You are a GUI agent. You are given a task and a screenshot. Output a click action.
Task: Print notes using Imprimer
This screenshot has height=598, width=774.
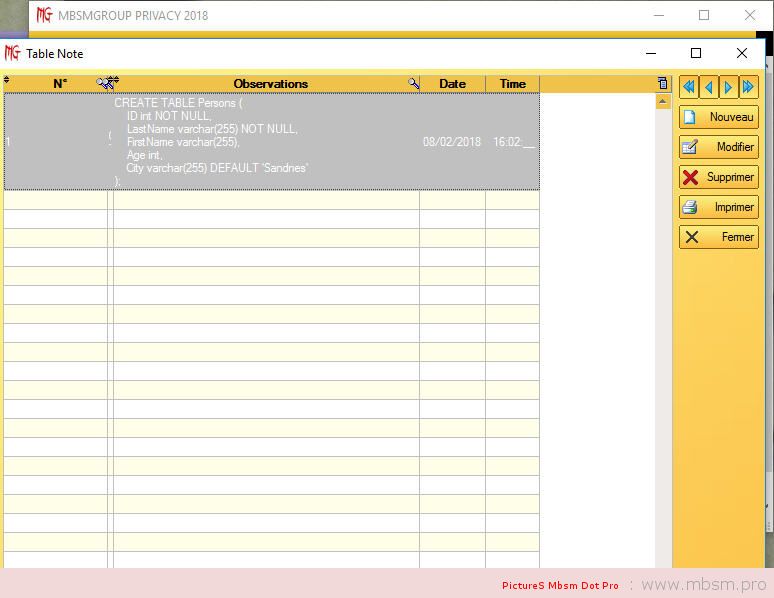[718, 207]
